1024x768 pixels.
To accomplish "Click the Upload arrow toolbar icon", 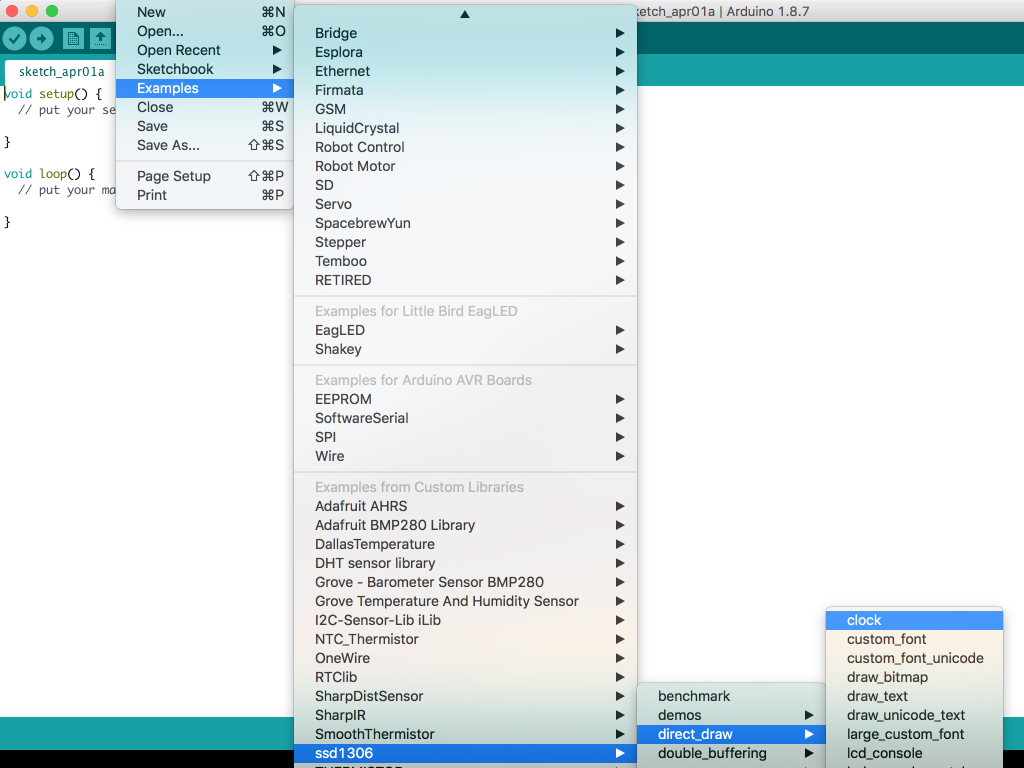I will pos(42,39).
